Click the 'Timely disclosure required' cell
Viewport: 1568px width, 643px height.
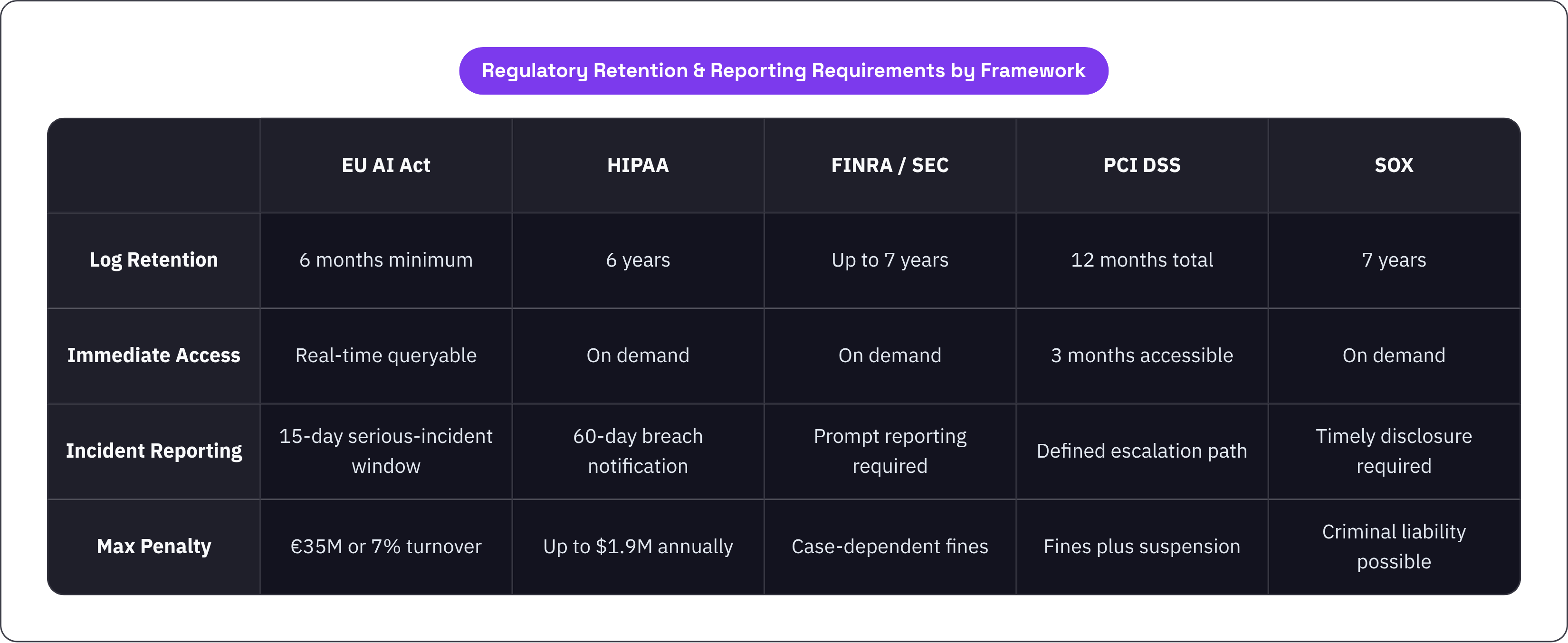1394,451
